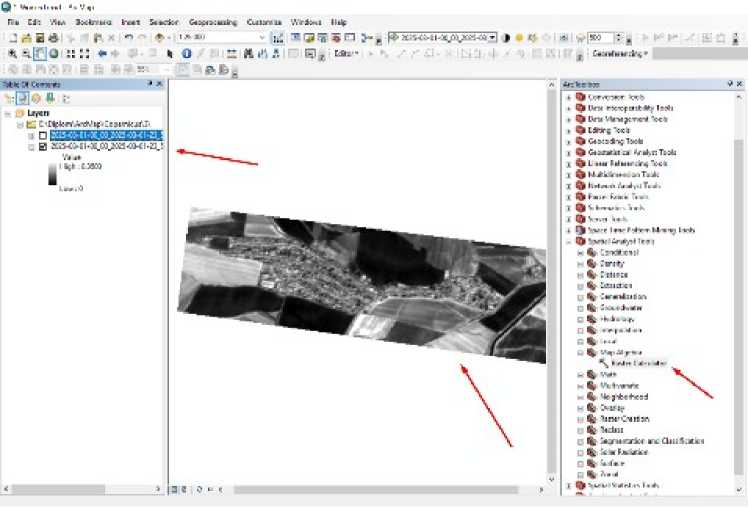This screenshot has width=748, height=507.
Task: Collapse the Layers data frame tree
Action: click(x=8, y=113)
